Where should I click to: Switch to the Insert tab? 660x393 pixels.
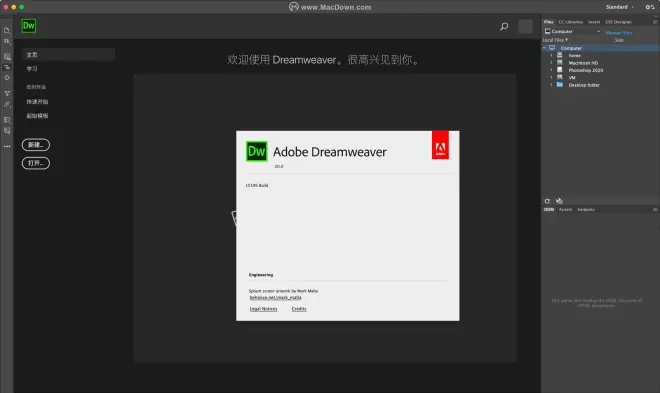coord(594,22)
